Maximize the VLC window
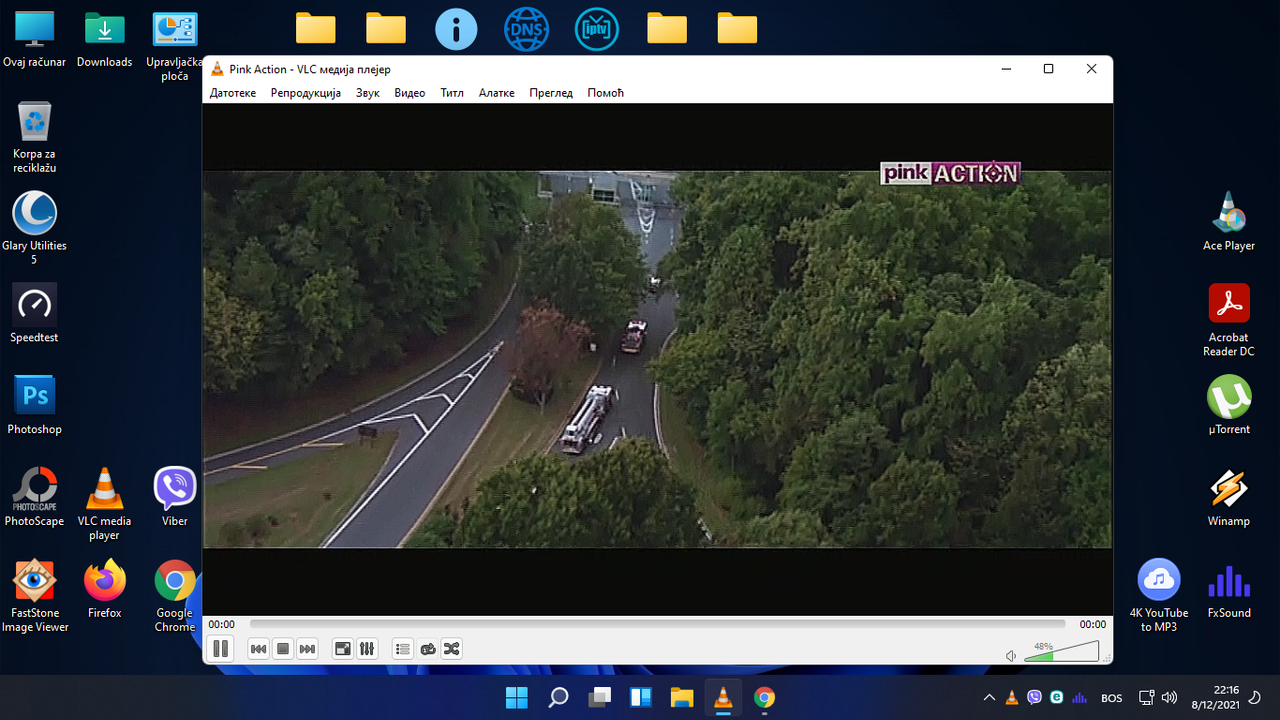Screen dimensions: 1280x720 tap(1048, 69)
